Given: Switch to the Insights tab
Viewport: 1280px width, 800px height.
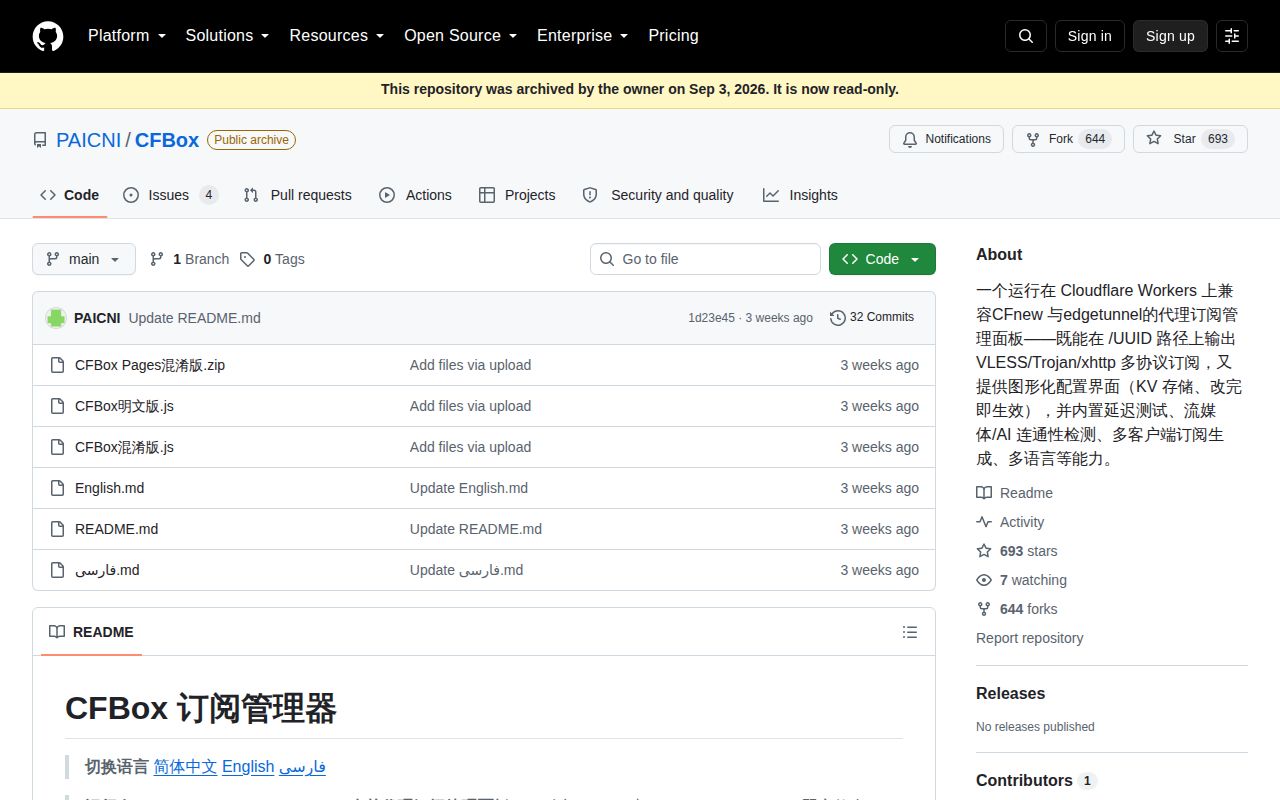Looking at the screenshot, I should [800, 195].
